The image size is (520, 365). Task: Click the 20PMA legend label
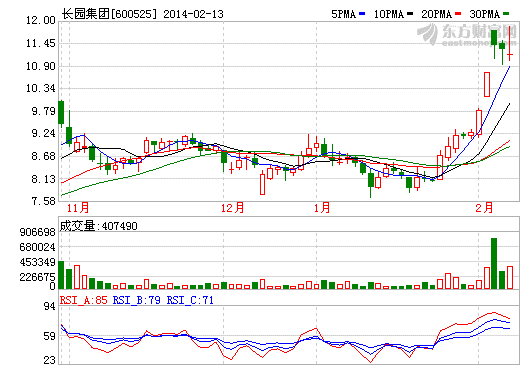point(436,14)
